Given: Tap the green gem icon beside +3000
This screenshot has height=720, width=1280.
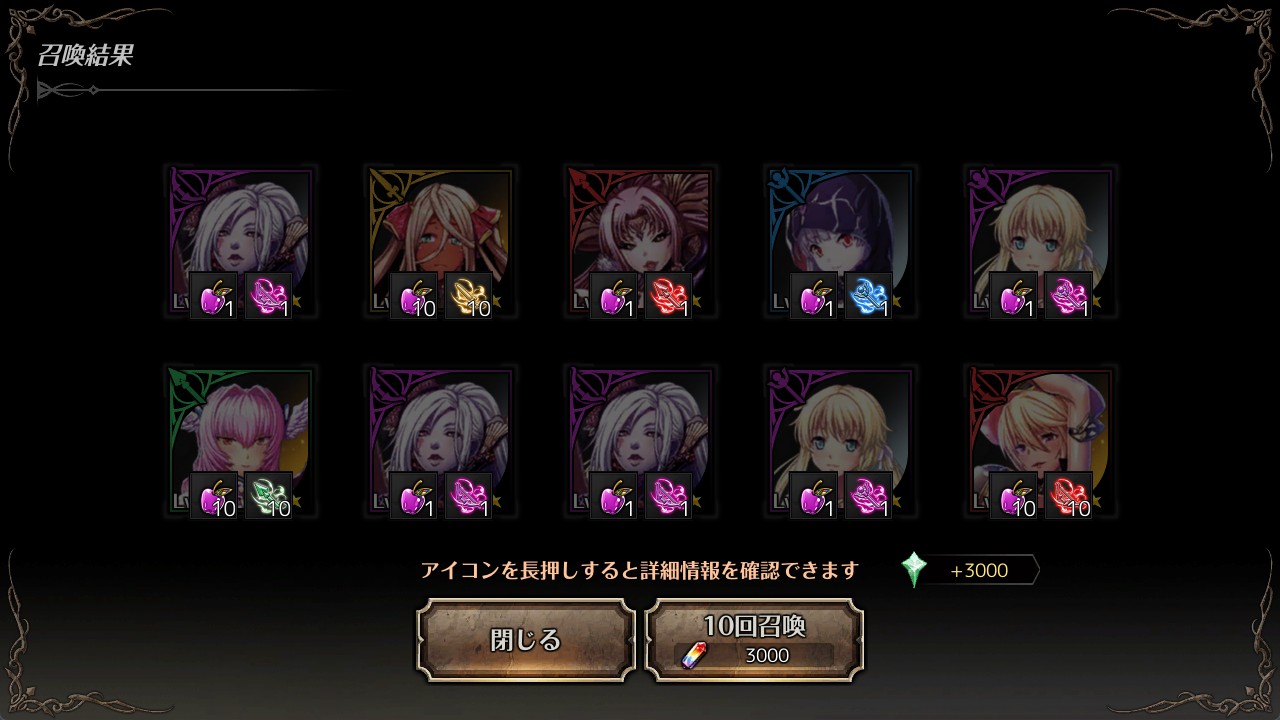Looking at the screenshot, I should [x=913, y=570].
